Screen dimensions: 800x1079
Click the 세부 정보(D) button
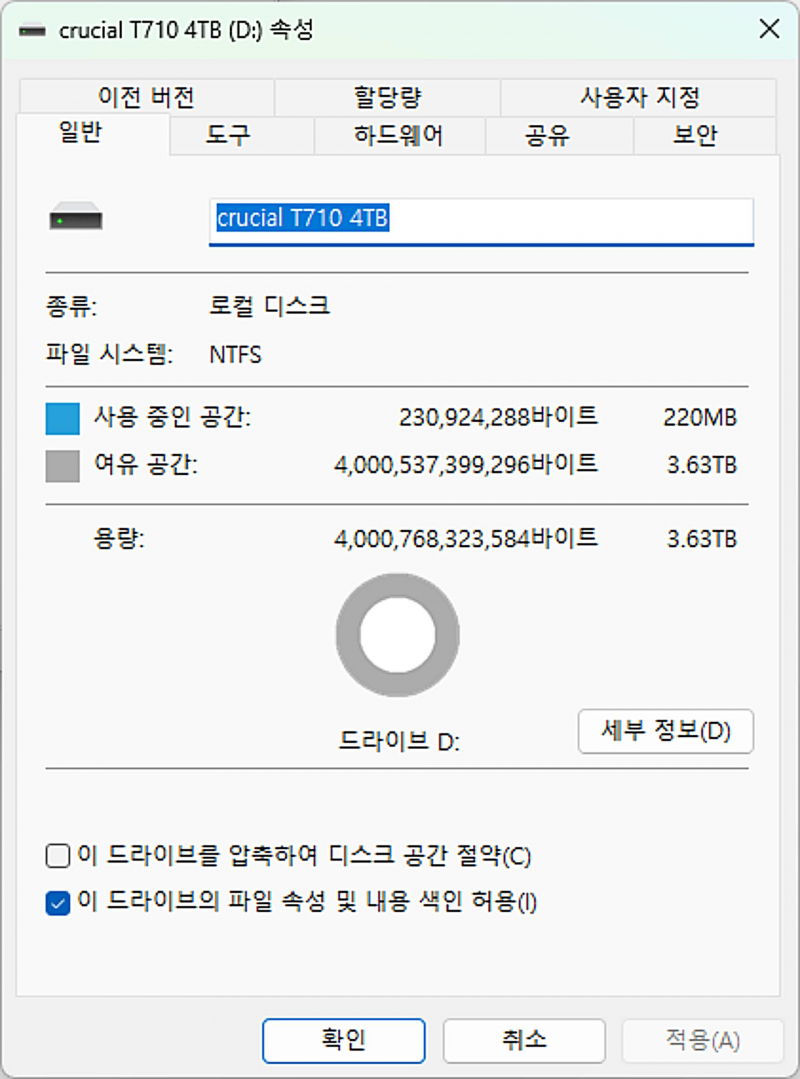[x=666, y=731]
